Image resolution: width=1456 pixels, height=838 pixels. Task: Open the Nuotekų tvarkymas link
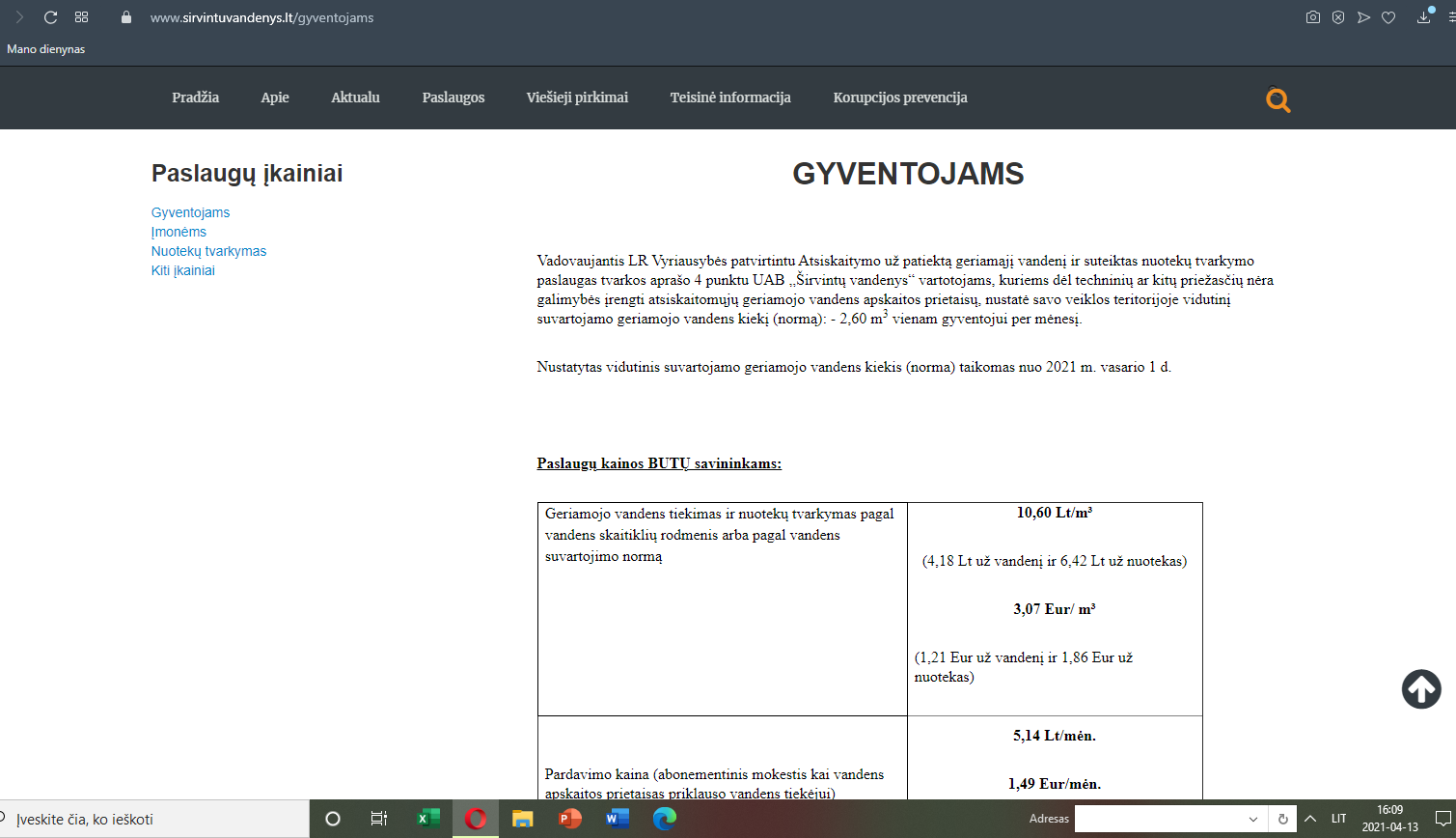point(208,251)
